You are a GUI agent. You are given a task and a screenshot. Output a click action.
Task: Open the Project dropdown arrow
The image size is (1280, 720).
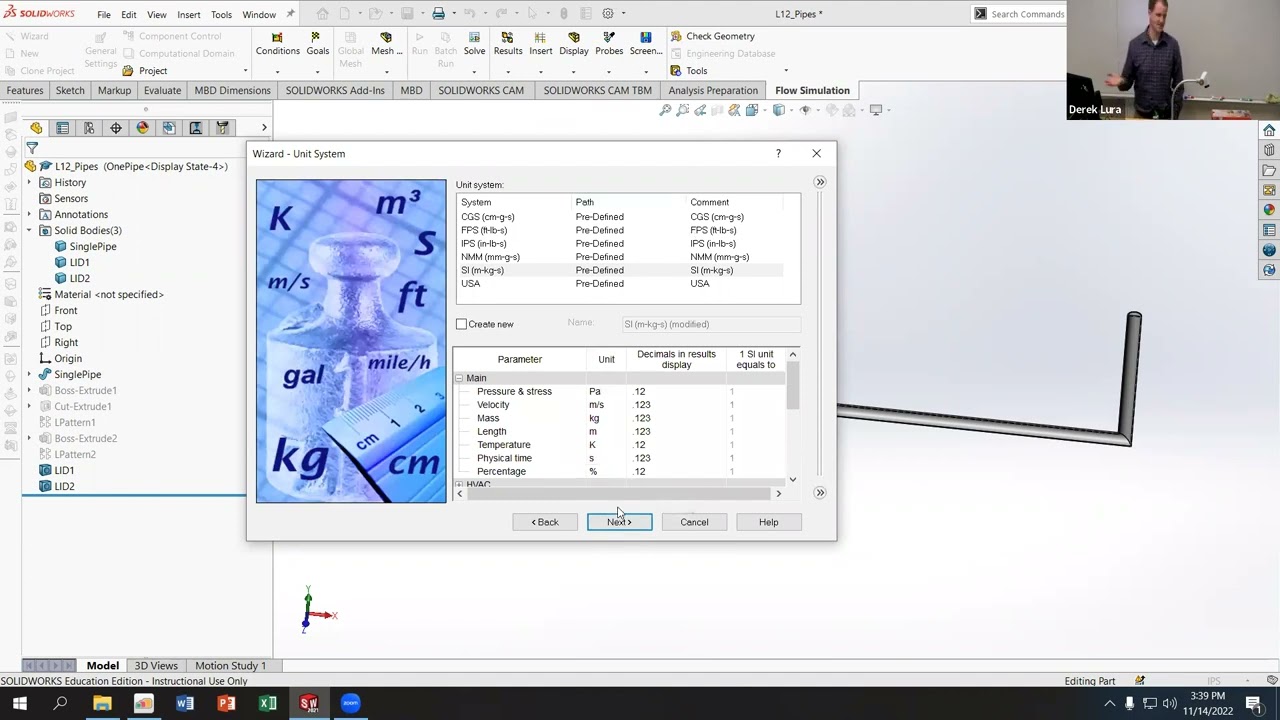coord(245,71)
